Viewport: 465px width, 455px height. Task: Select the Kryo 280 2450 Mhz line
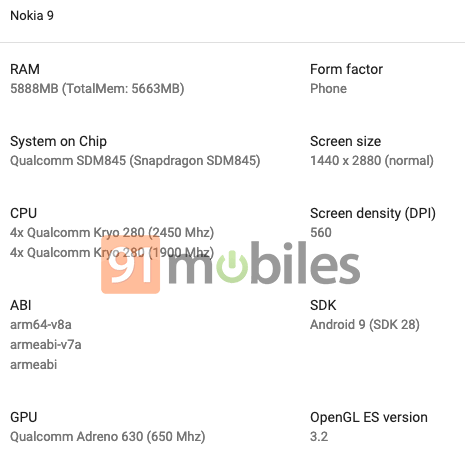112,233
